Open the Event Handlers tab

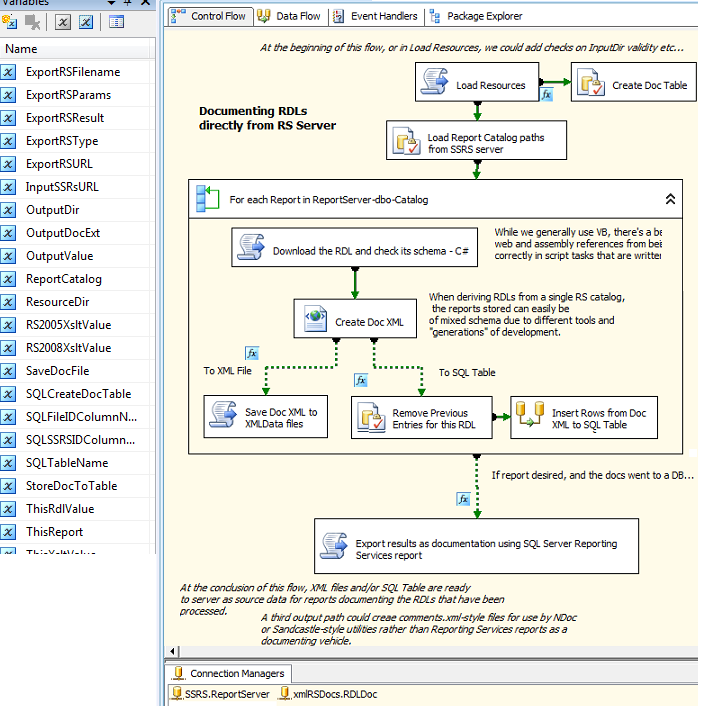coord(376,16)
